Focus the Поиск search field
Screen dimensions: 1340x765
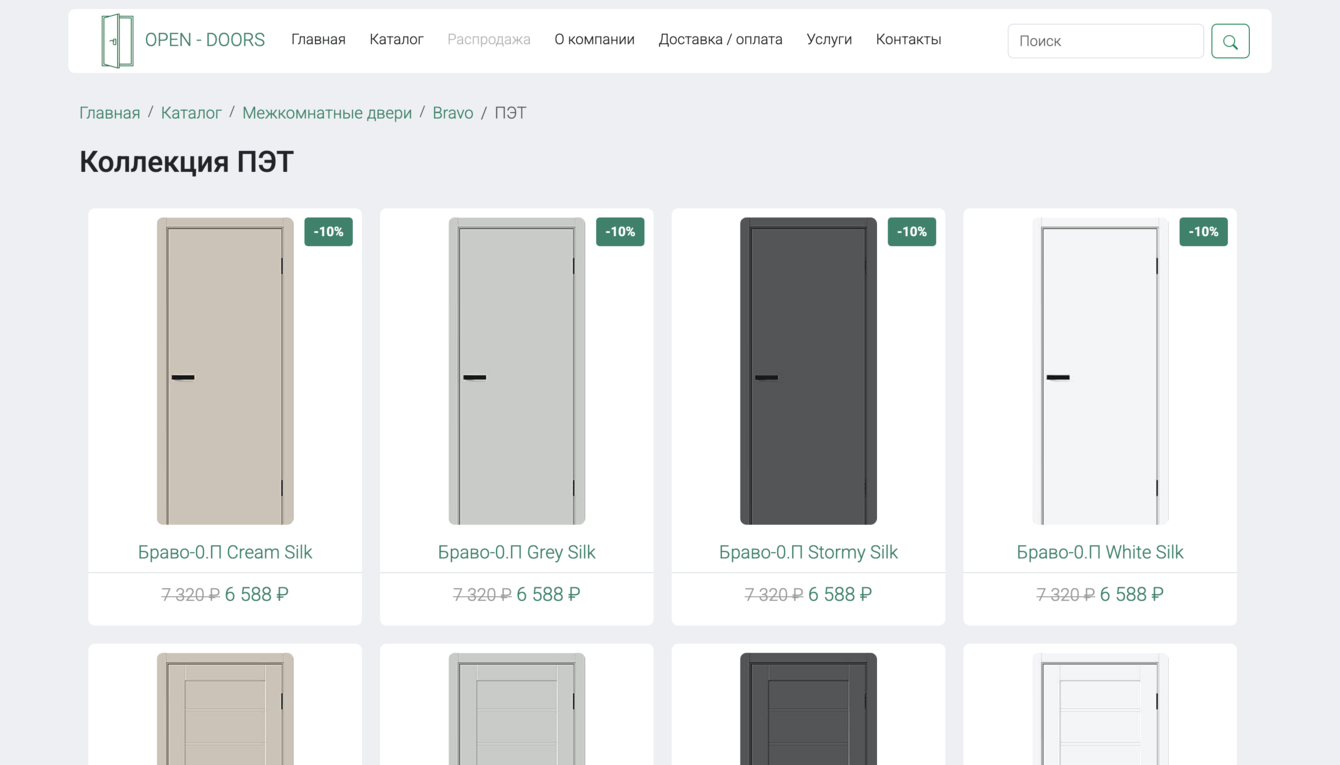tap(1105, 41)
